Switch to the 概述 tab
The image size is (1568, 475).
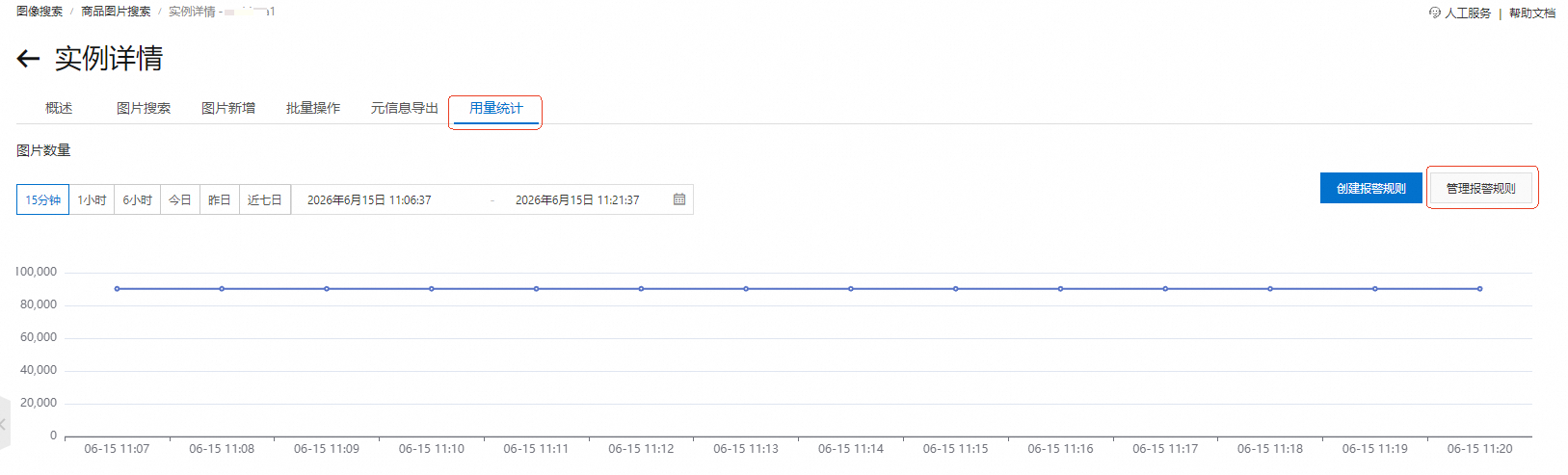tap(59, 108)
